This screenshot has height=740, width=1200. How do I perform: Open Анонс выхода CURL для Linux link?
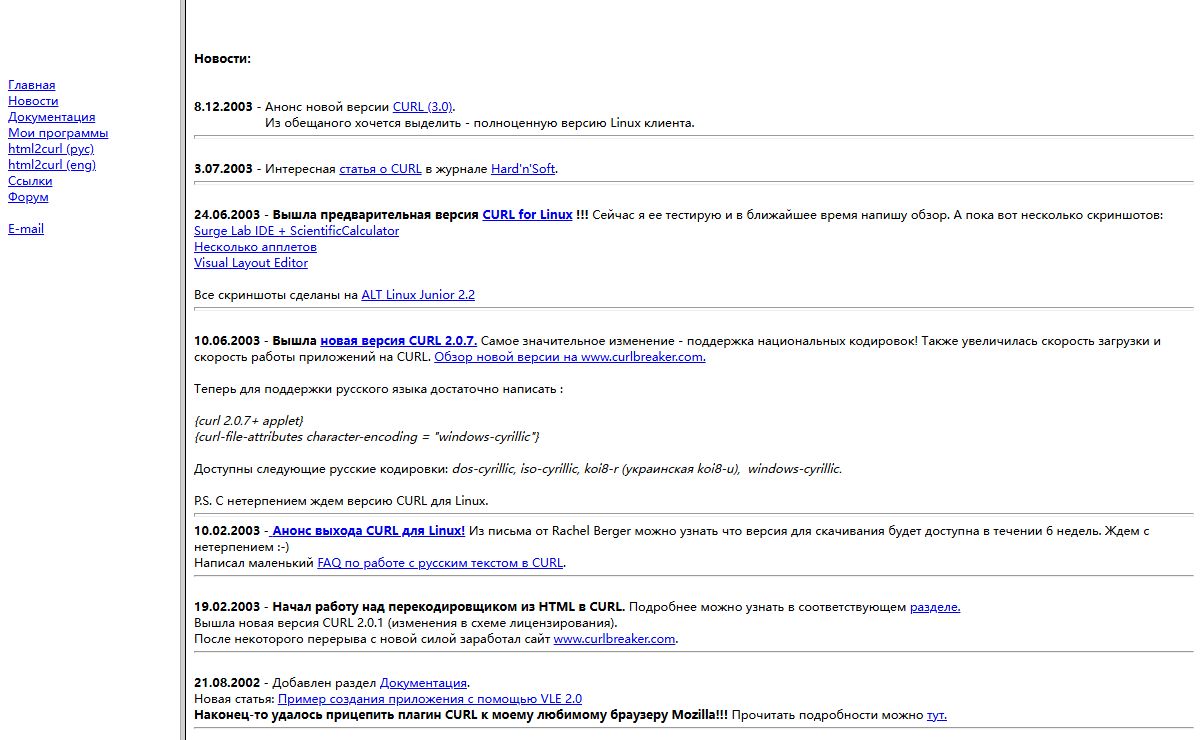coord(367,531)
